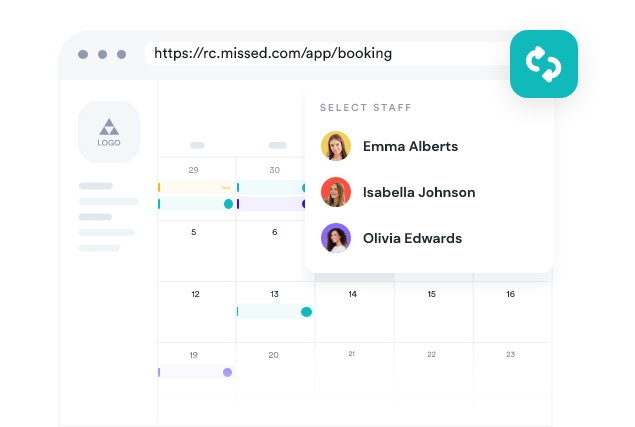Screen dimensions: 635x427
Task: Select calendar day 14
Action: click(x=352, y=295)
